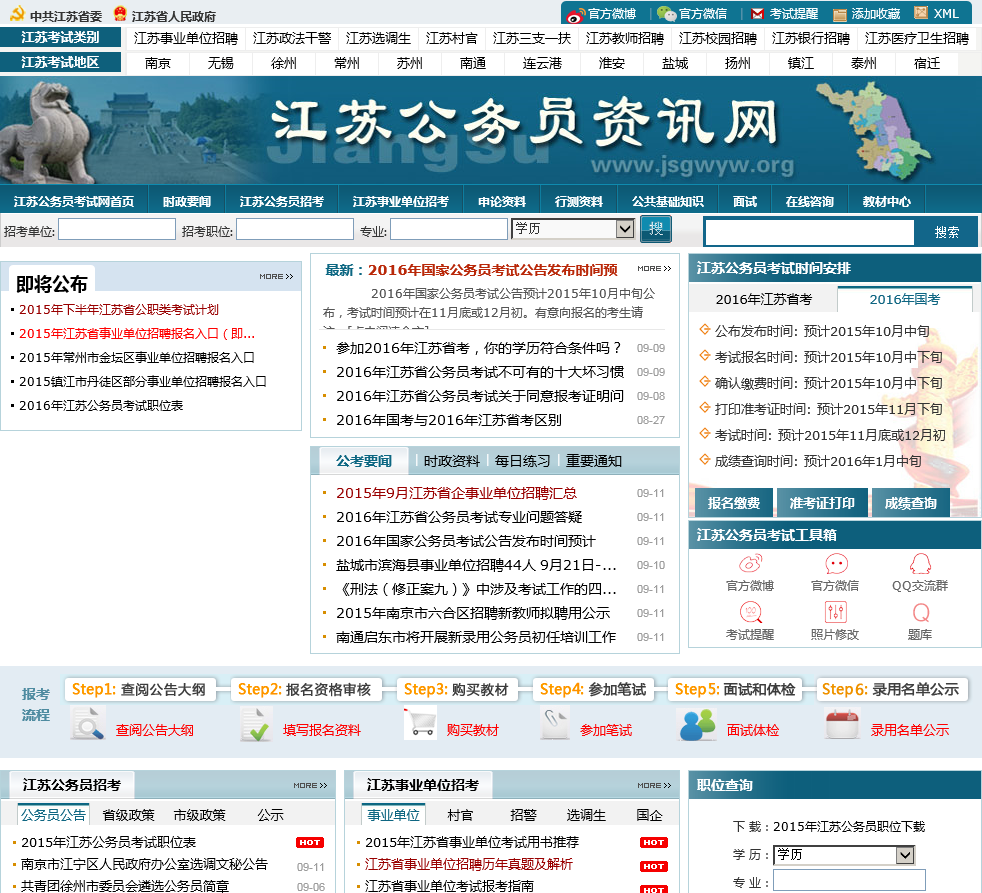Viewport: 982px width, 893px height.
Task: Click the 考试提醒 clock icon in toolbox
Action: pyautogui.click(x=750, y=612)
